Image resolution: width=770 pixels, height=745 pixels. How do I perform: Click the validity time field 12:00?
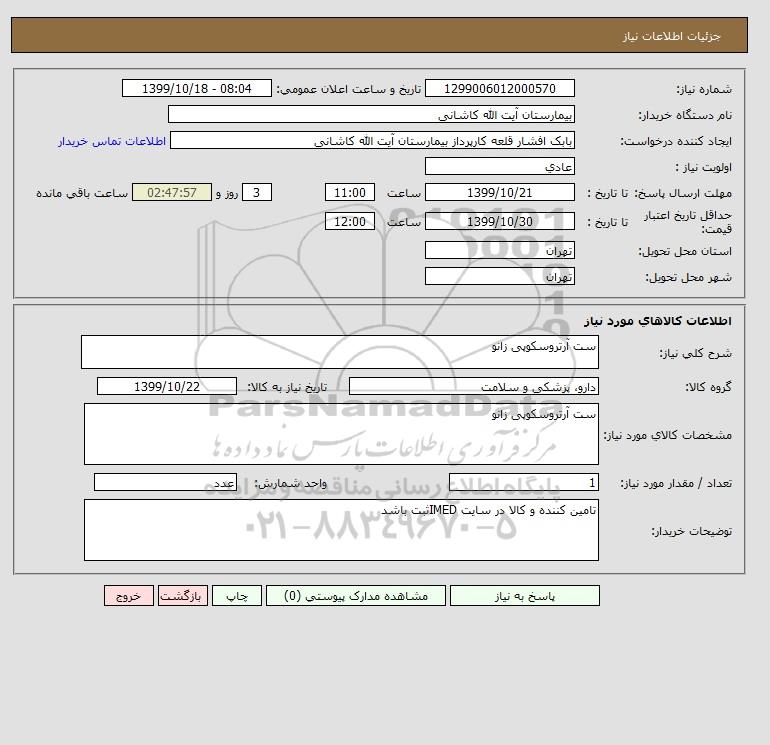[x=350, y=221]
